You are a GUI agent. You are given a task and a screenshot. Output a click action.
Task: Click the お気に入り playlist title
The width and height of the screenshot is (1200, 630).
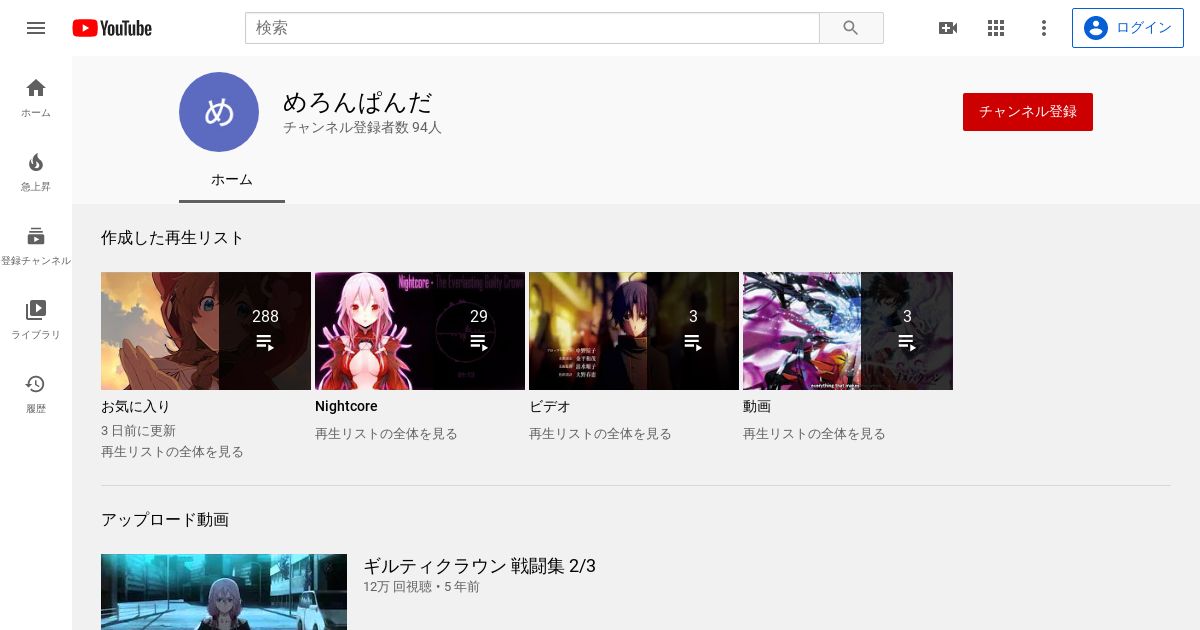tap(136, 407)
